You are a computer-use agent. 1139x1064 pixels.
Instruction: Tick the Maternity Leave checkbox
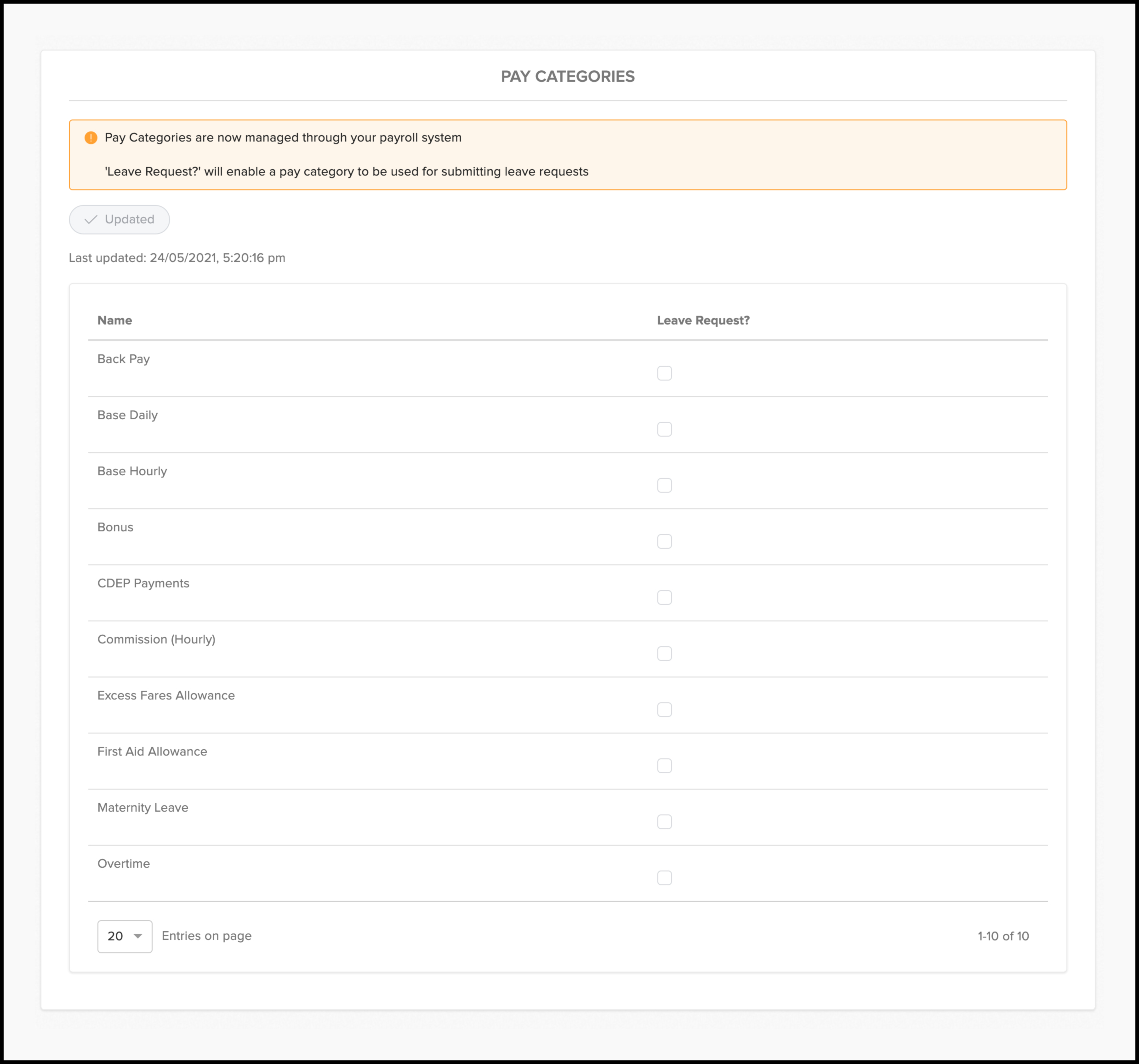point(664,822)
